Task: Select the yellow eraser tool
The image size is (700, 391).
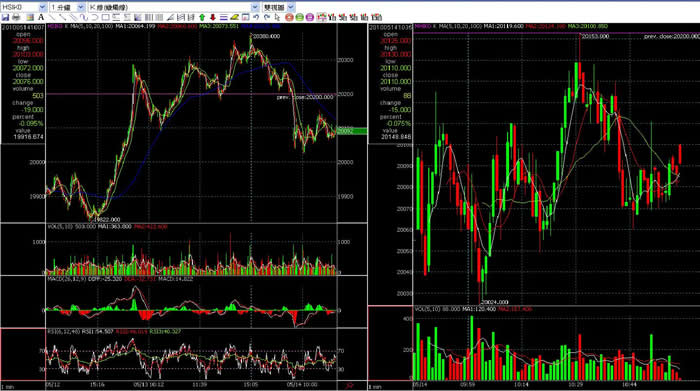Action: pos(234,17)
